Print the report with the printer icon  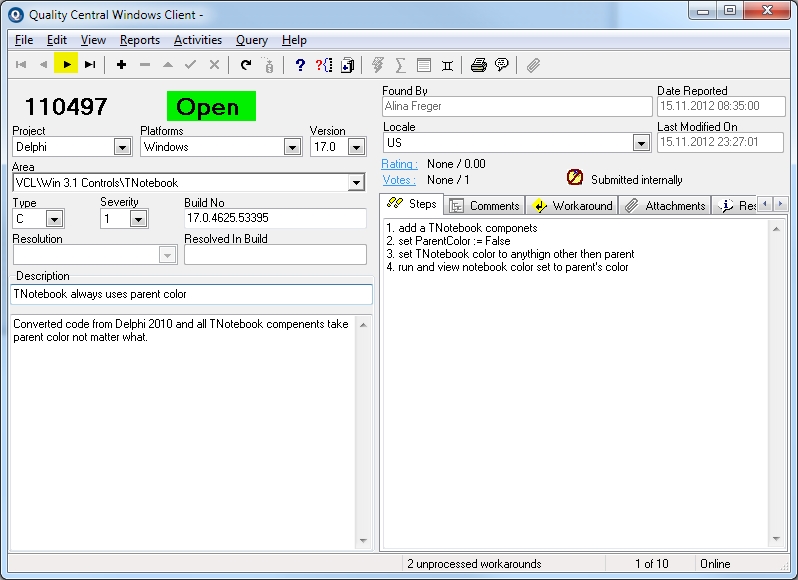point(478,65)
